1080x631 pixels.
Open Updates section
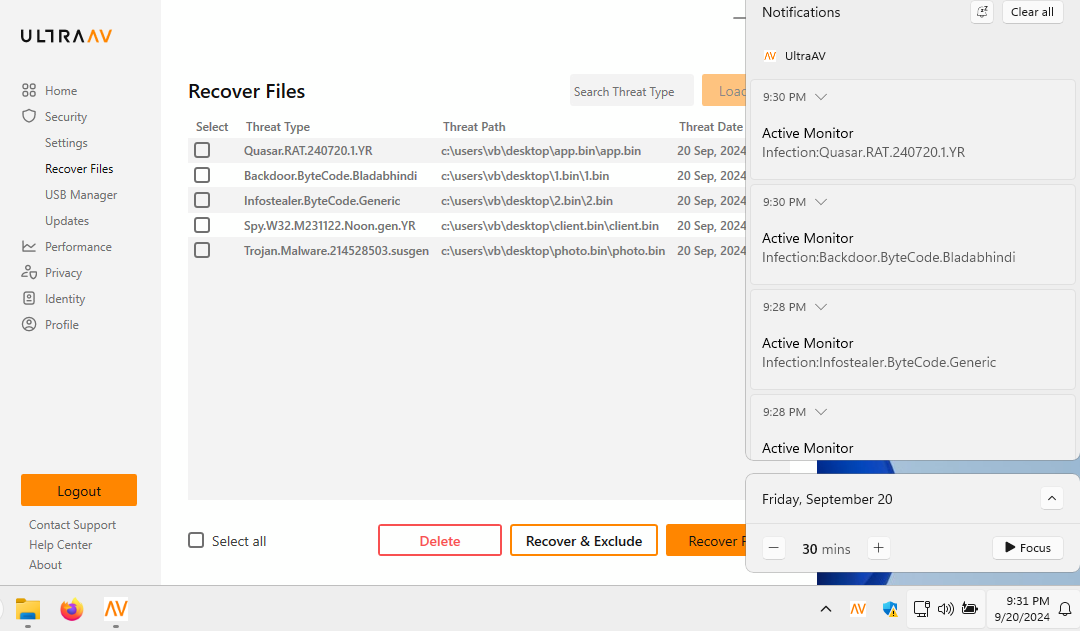pyautogui.click(x=67, y=220)
